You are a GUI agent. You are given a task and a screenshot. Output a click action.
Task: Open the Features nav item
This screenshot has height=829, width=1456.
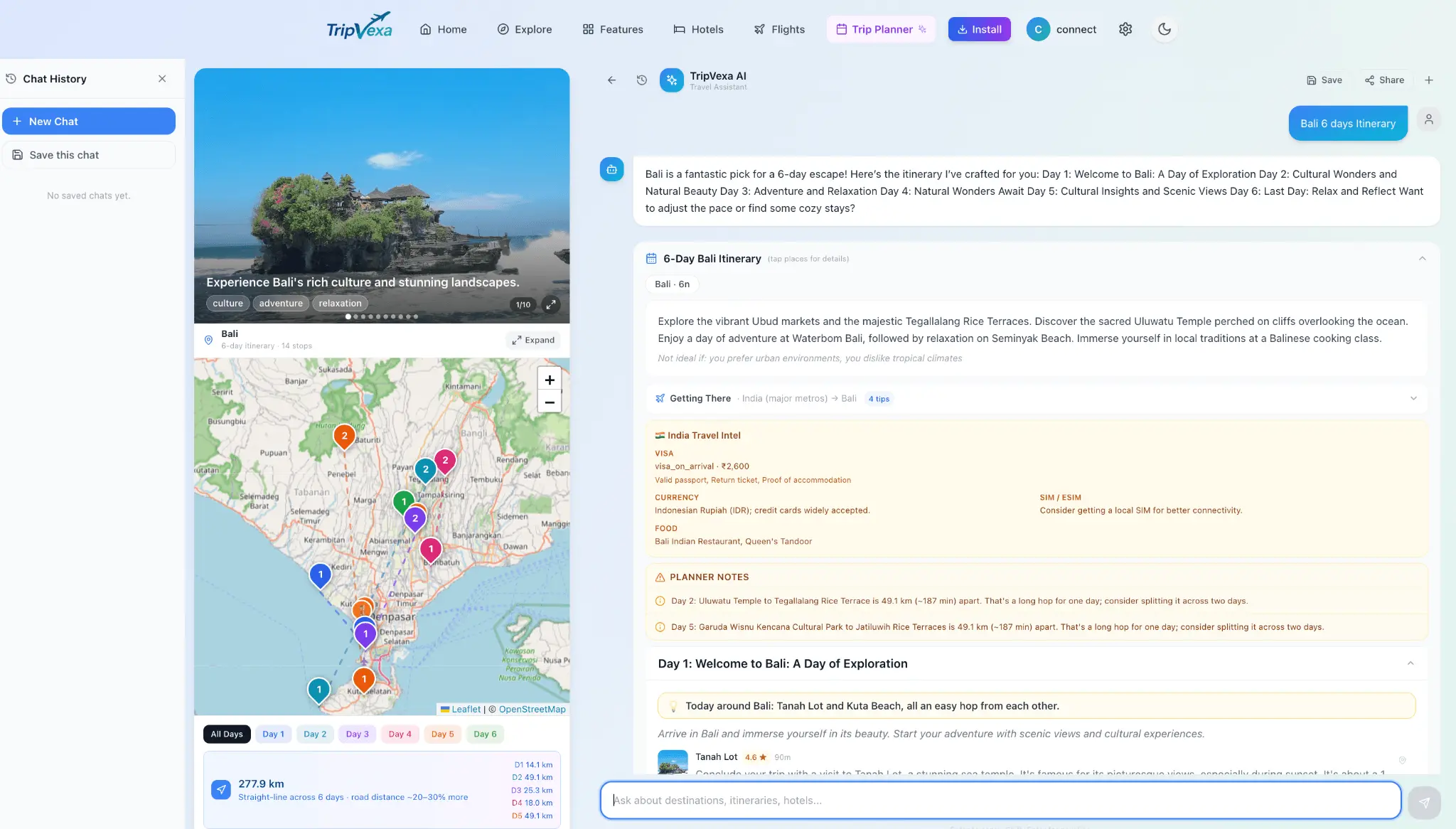coord(613,29)
